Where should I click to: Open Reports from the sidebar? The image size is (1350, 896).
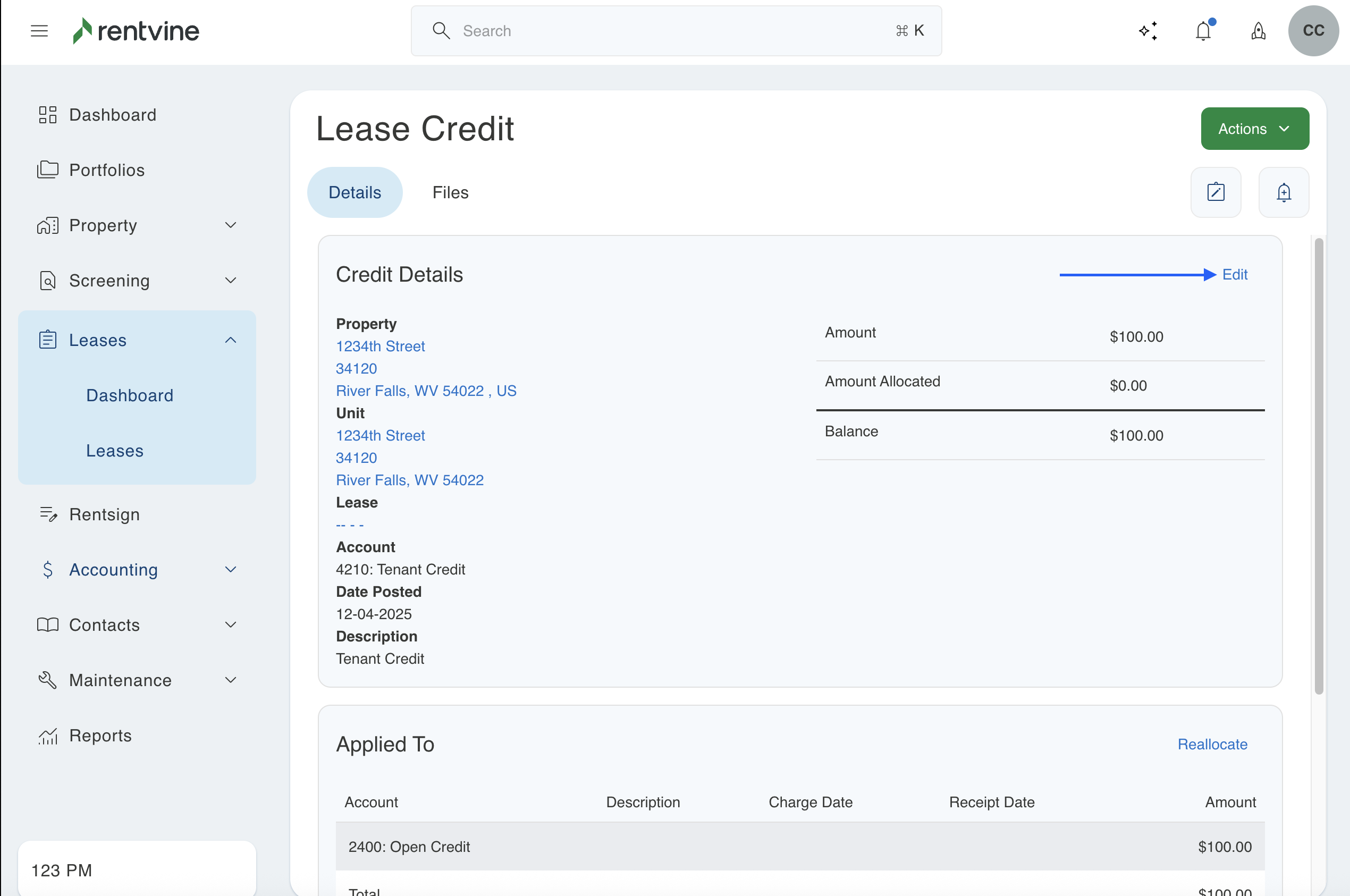coord(100,736)
